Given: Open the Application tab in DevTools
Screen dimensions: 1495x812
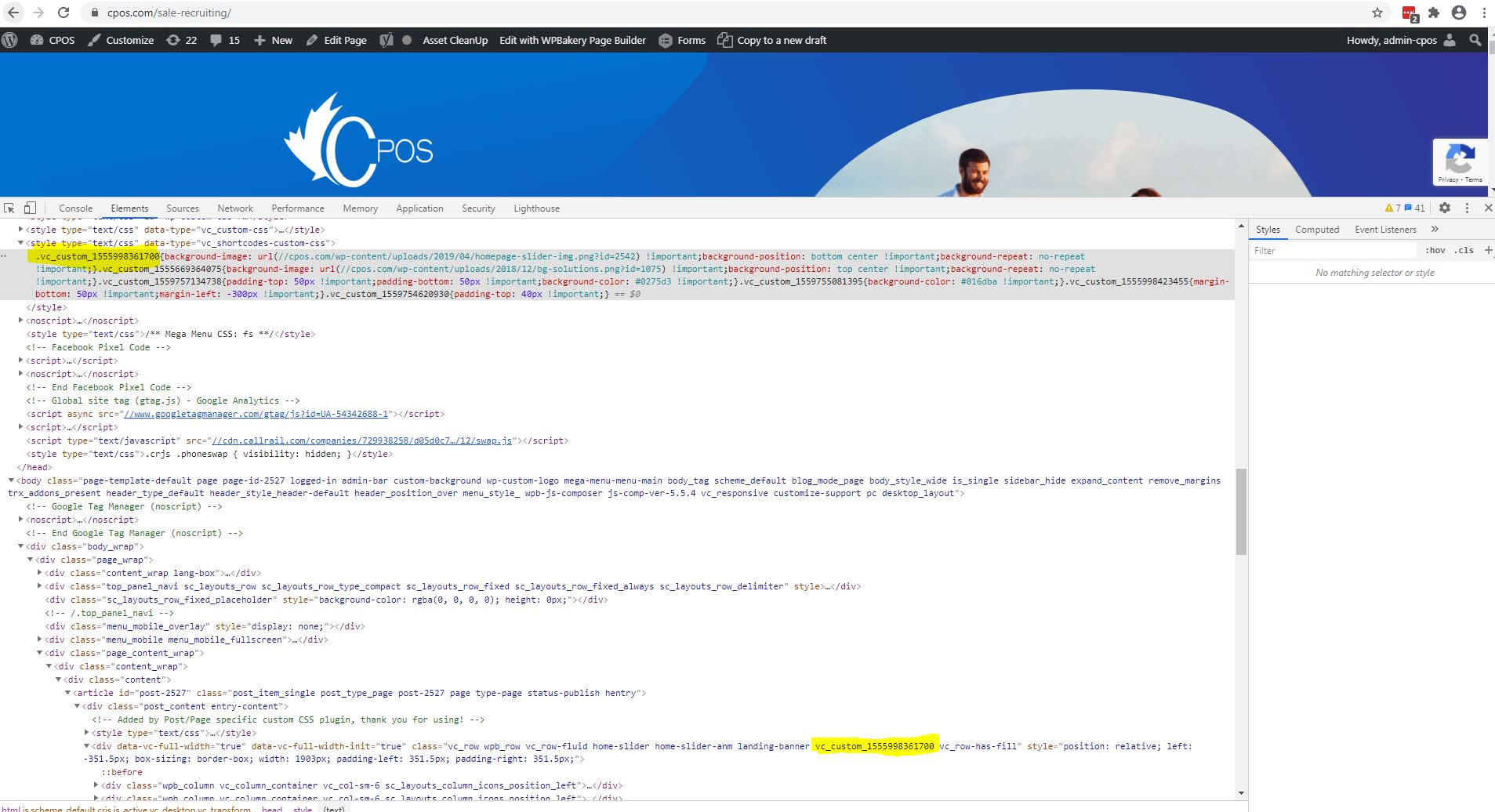Looking at the screenshot, I should 419,208.
